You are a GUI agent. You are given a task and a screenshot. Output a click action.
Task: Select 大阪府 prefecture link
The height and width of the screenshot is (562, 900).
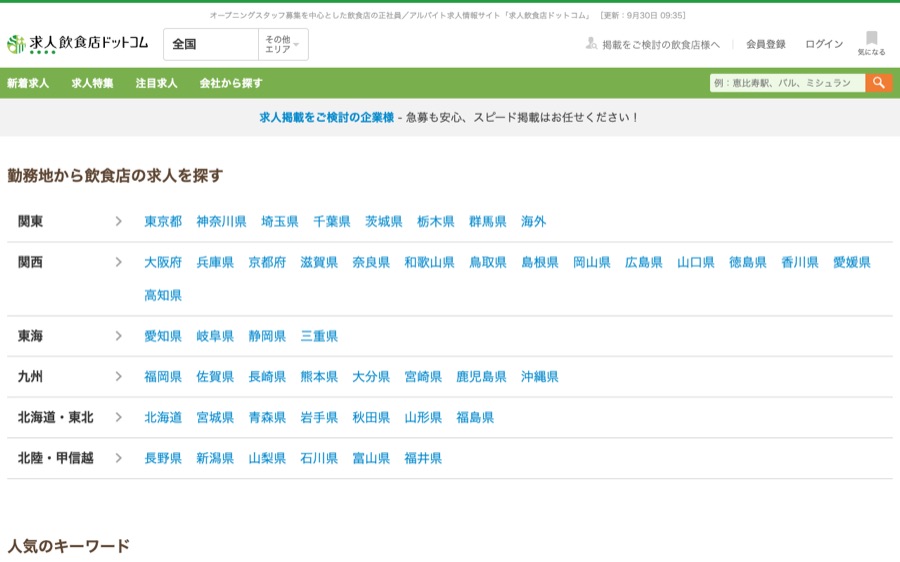[x=163, y=262]
